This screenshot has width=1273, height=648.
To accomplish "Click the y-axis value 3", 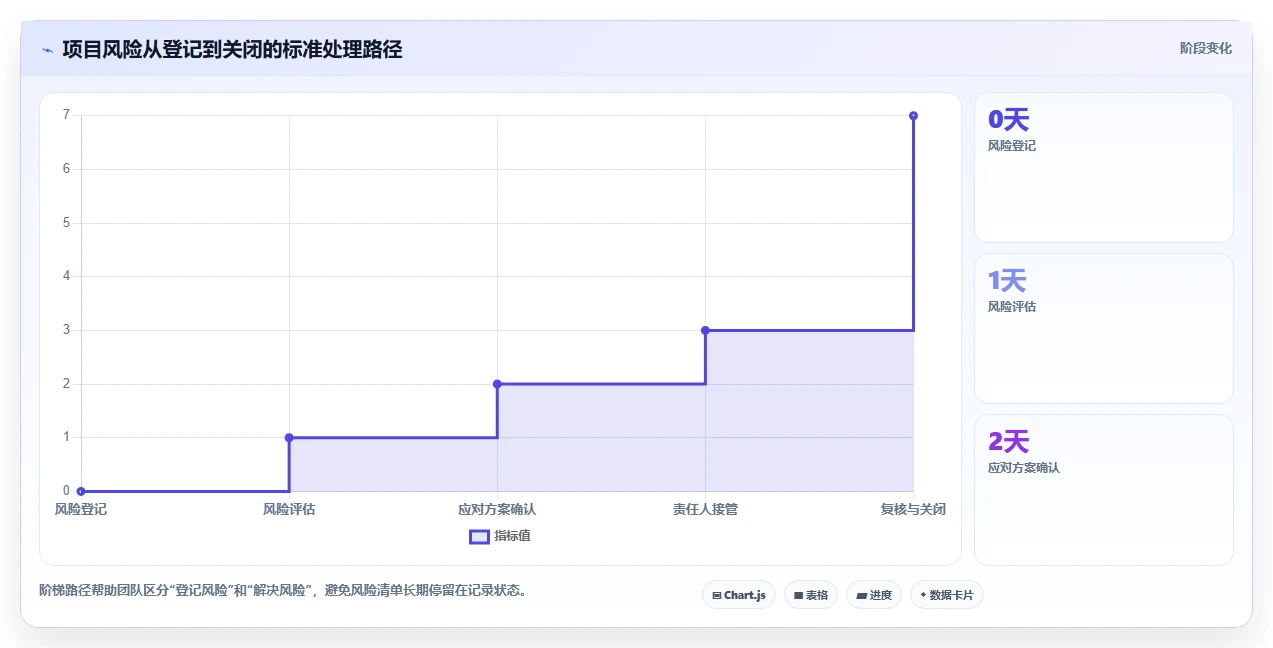I will click(66, 330).
